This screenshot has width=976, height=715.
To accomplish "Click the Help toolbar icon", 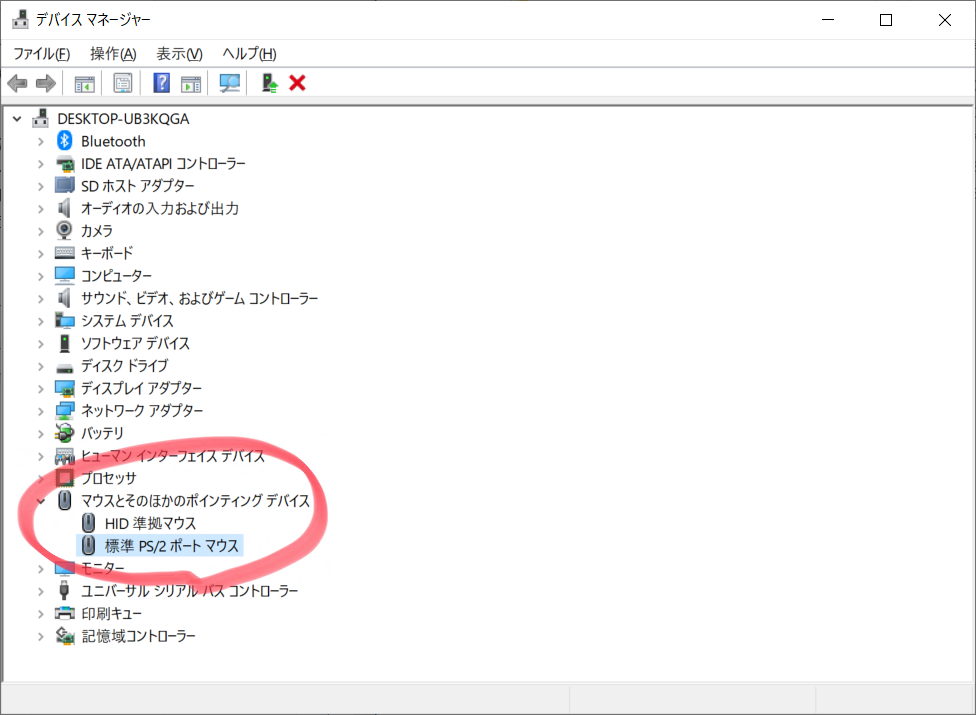I will point(161,83).
